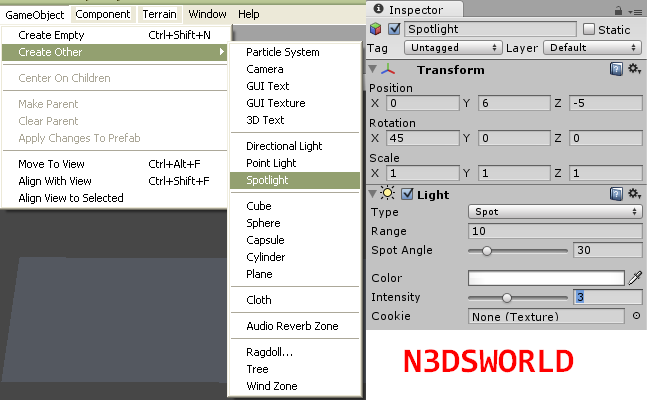Click the Cookie texture object picker circle
Image resolution: width=647 pixels, height=400 pixels.
coord(636,316)
